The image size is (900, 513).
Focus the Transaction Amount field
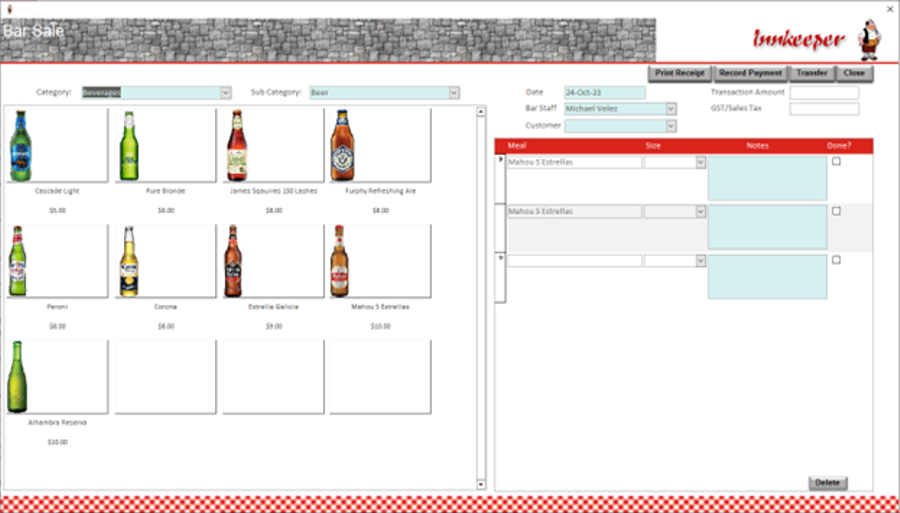click(x=824, y=92)
